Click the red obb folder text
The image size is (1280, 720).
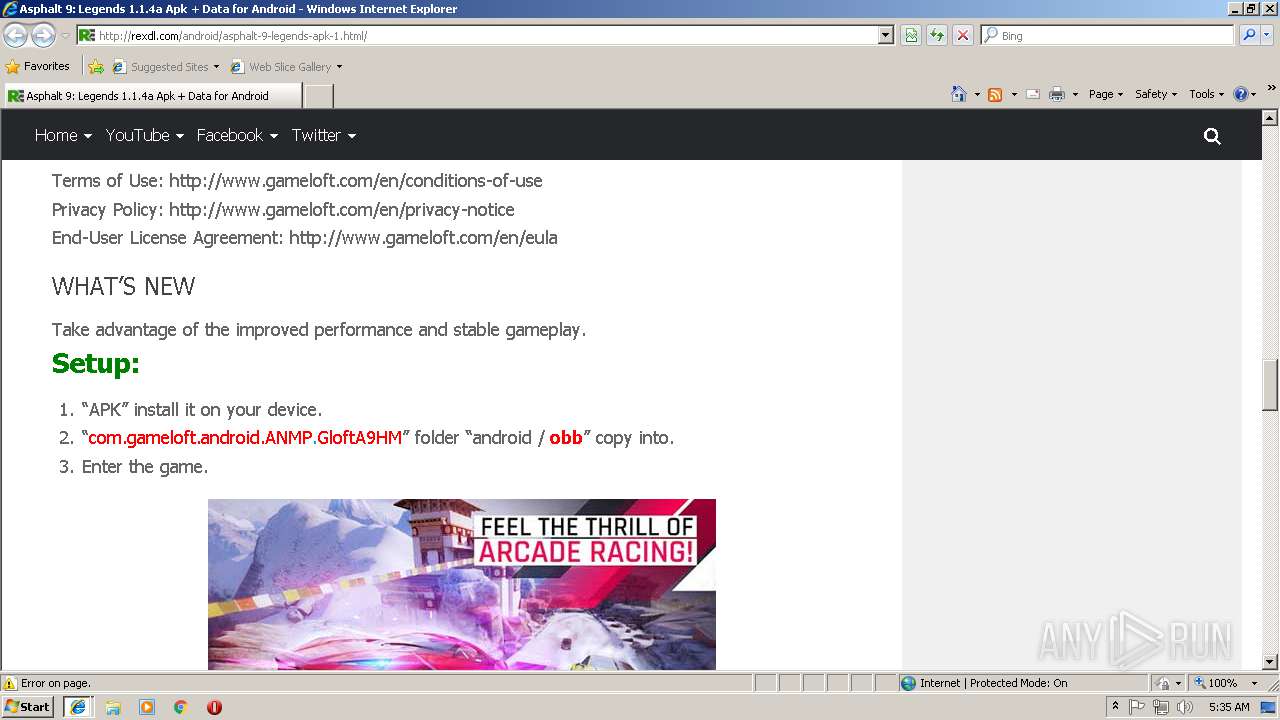point(566,437)
